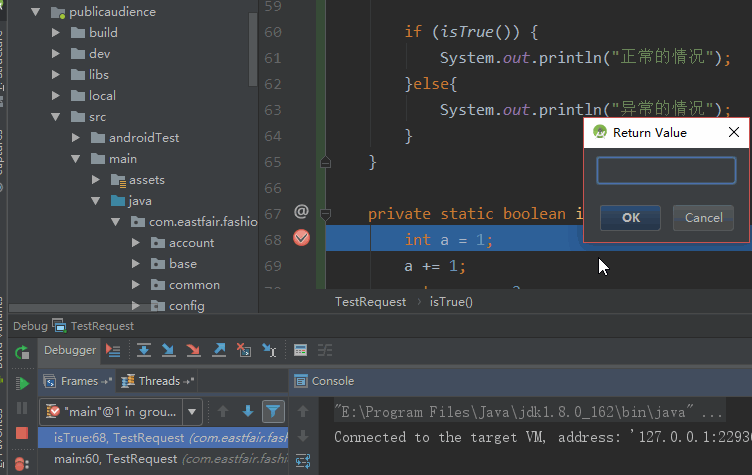Select previous frame with gray up arrow
The image size is (752, 475).
point(223,412)
